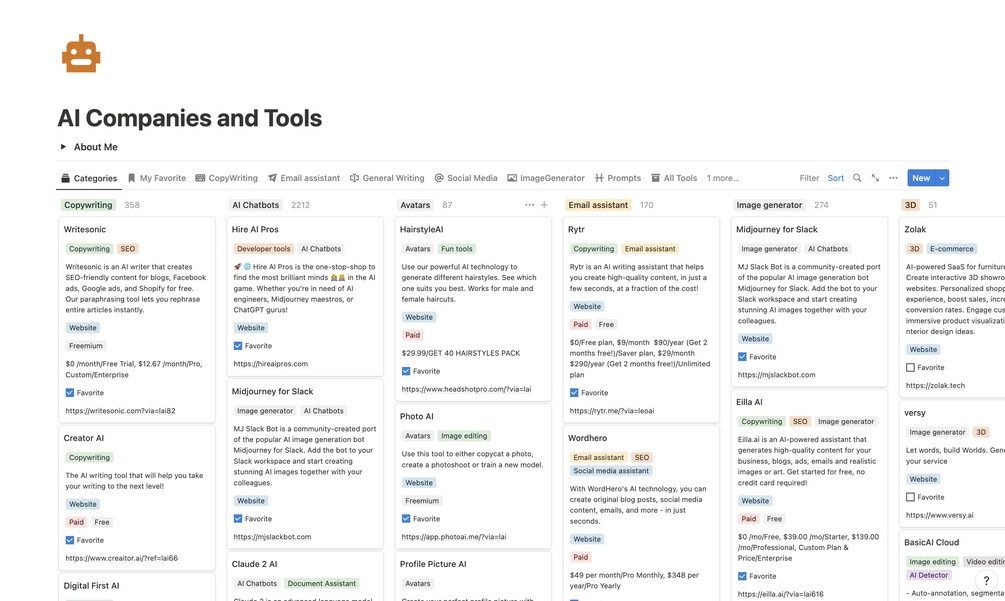Screen dimensions: 1005x601
Task: Toggle Favorite checkbox on Photo AI card
Action: pyautogui.click(x=406, y=519)
